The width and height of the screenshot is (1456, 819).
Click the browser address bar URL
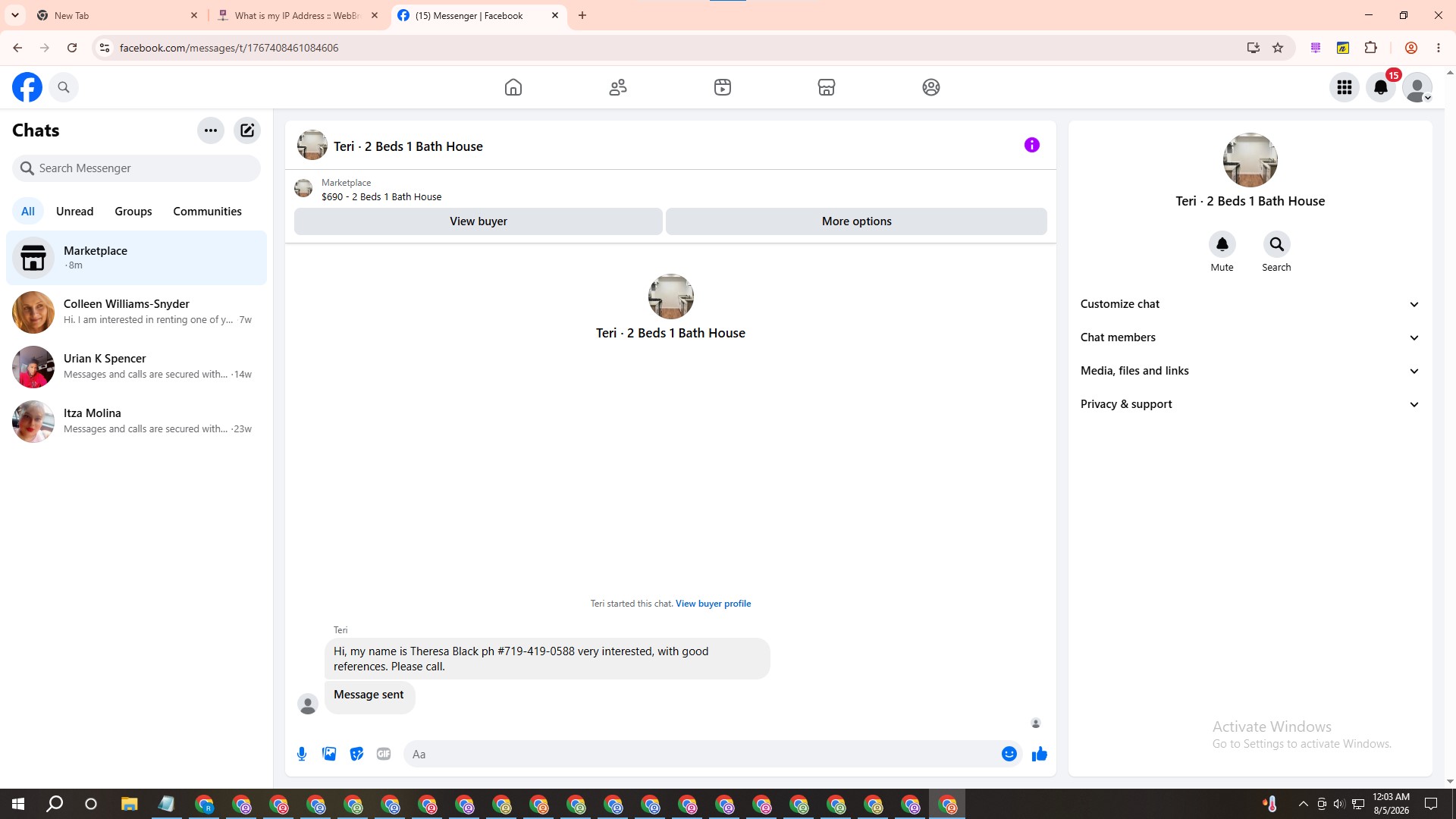pos(229,48)
